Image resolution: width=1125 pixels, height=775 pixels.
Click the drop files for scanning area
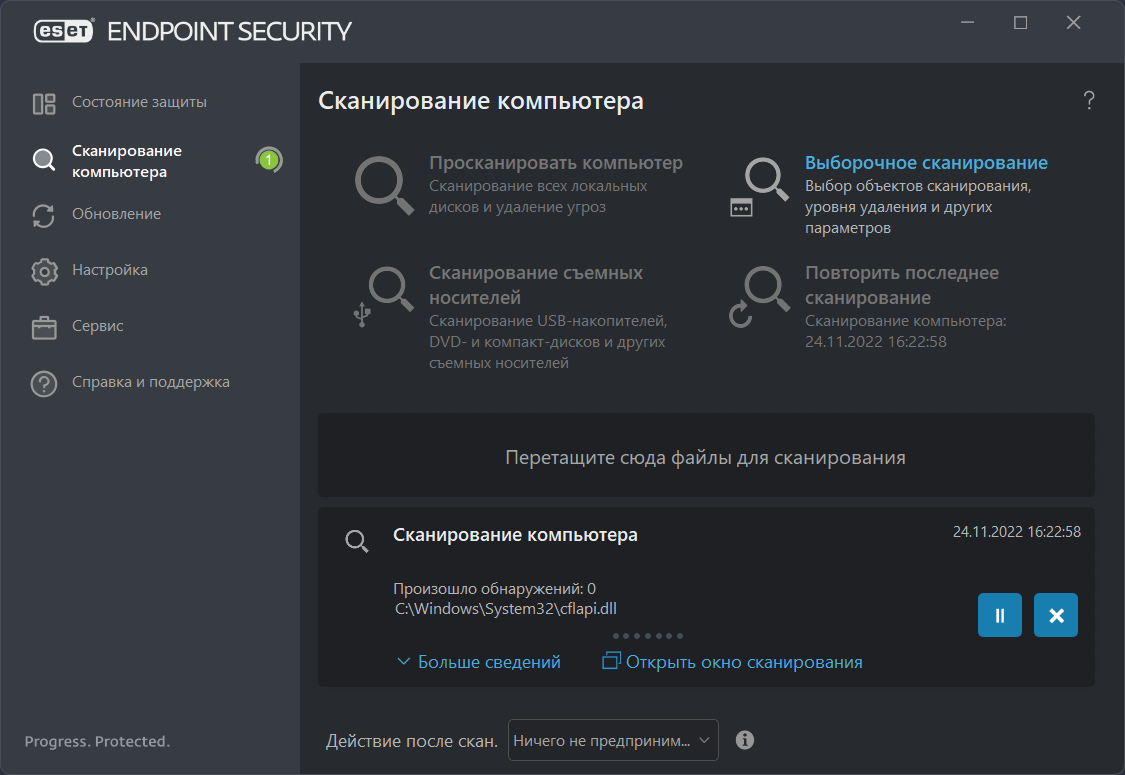(x=706, y=457)
